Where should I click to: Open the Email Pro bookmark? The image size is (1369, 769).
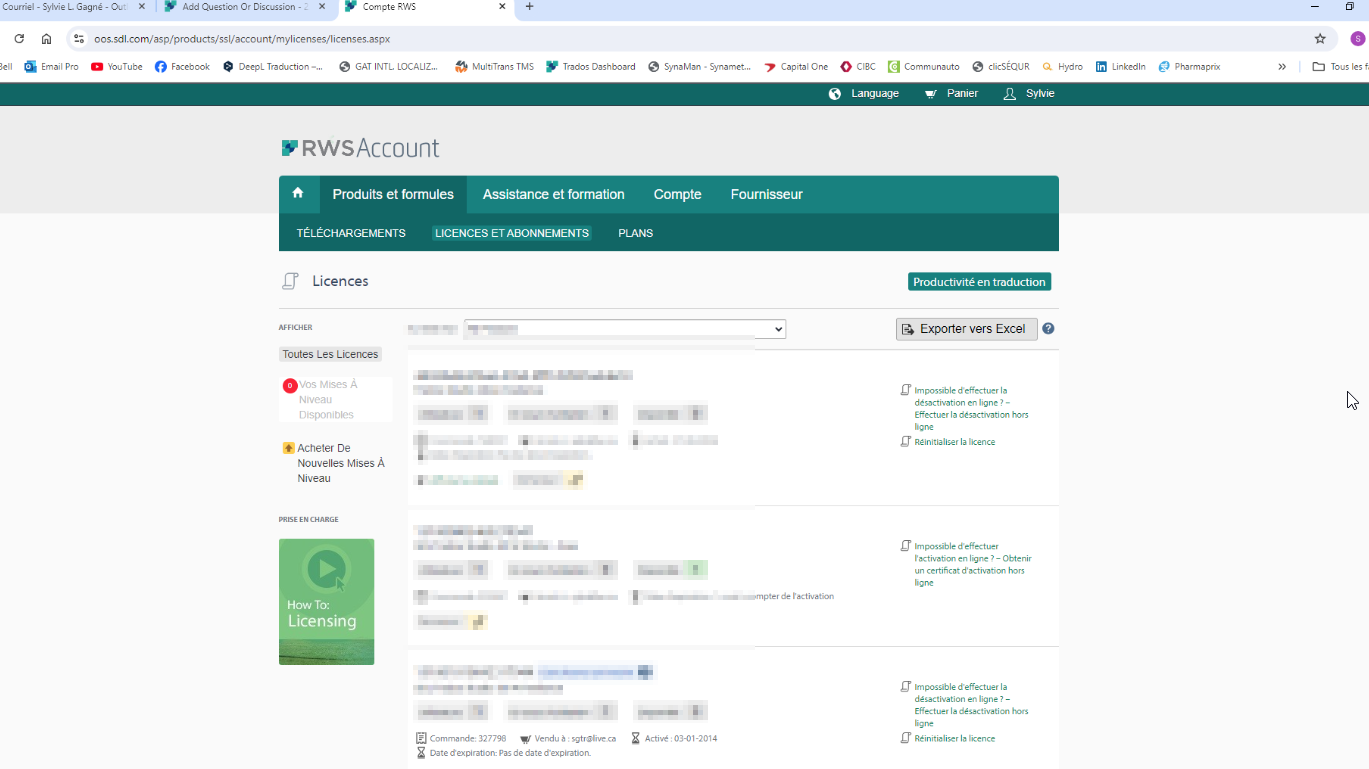click(x=51, y=67)
